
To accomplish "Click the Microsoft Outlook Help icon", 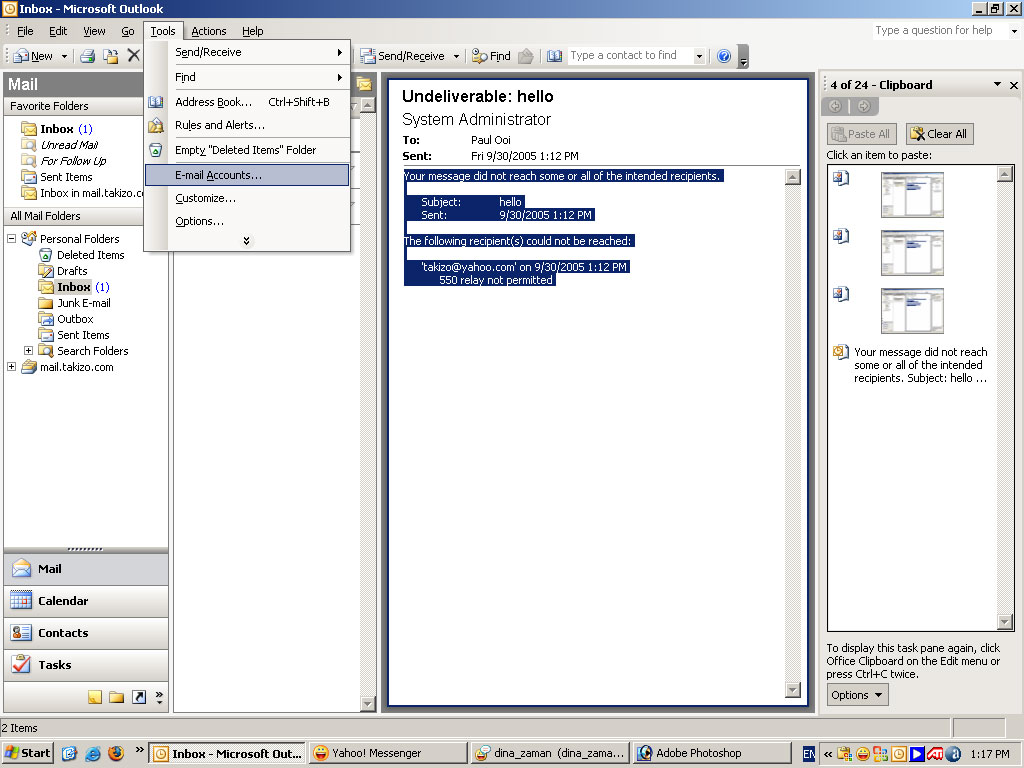I will click(724, 56).
